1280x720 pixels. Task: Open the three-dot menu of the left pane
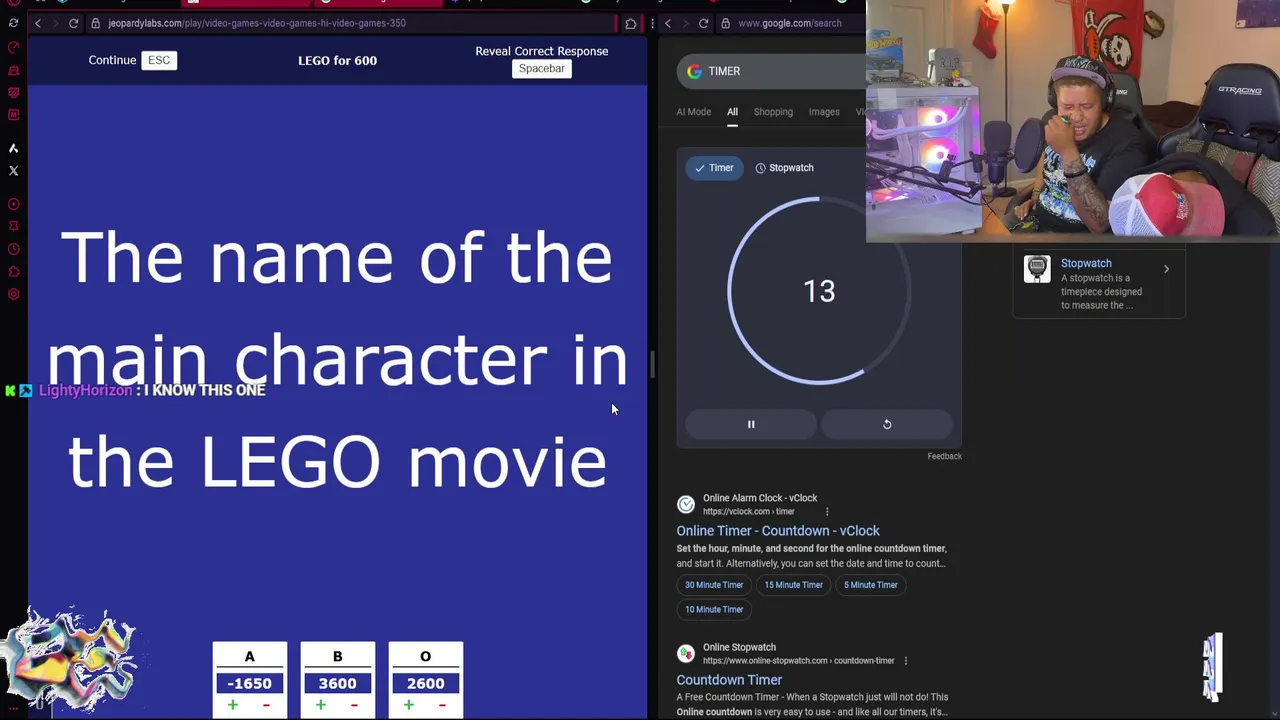tap(652, 23)
